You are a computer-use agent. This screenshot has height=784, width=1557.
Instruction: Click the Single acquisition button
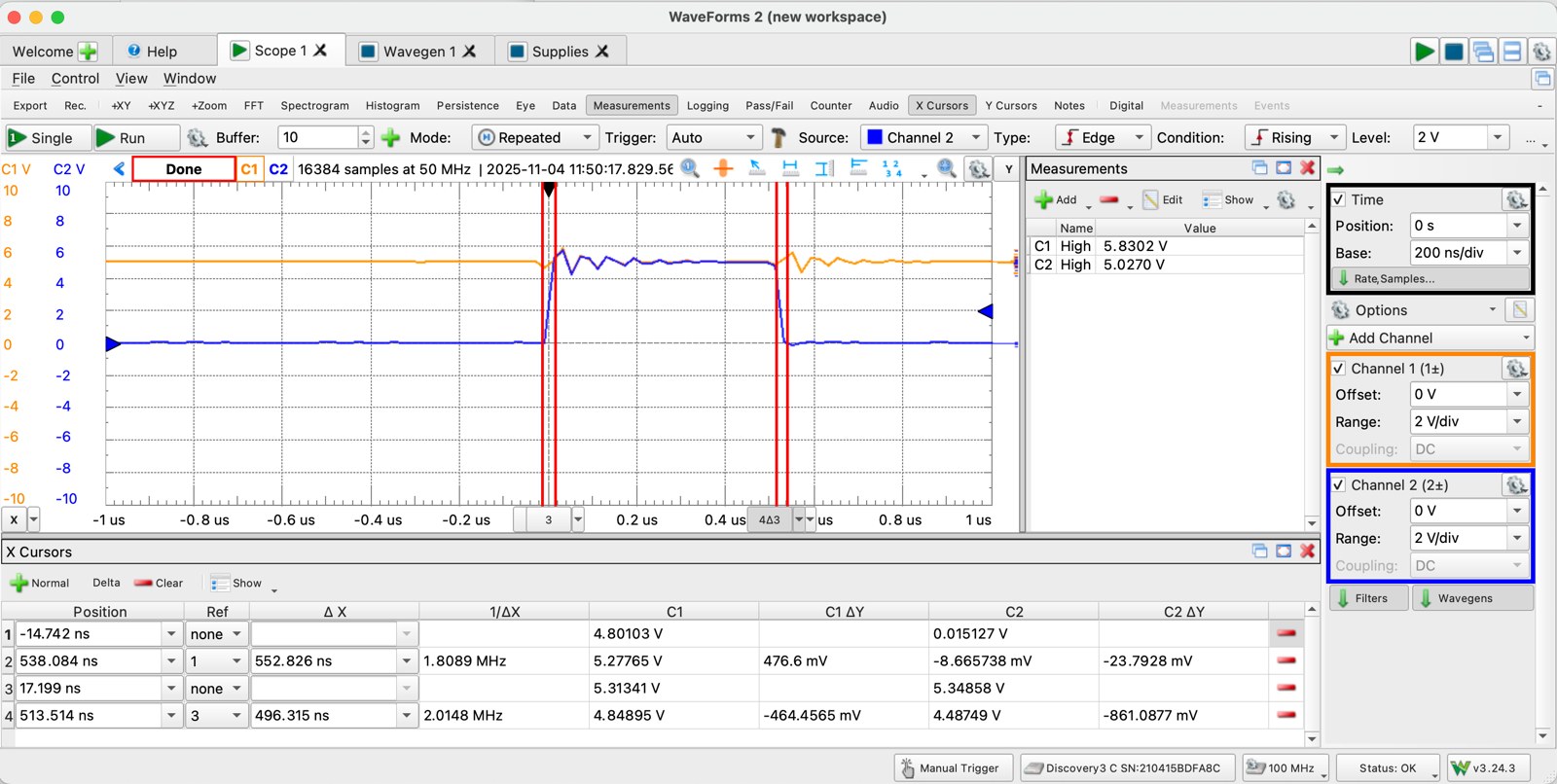[47, 138]
